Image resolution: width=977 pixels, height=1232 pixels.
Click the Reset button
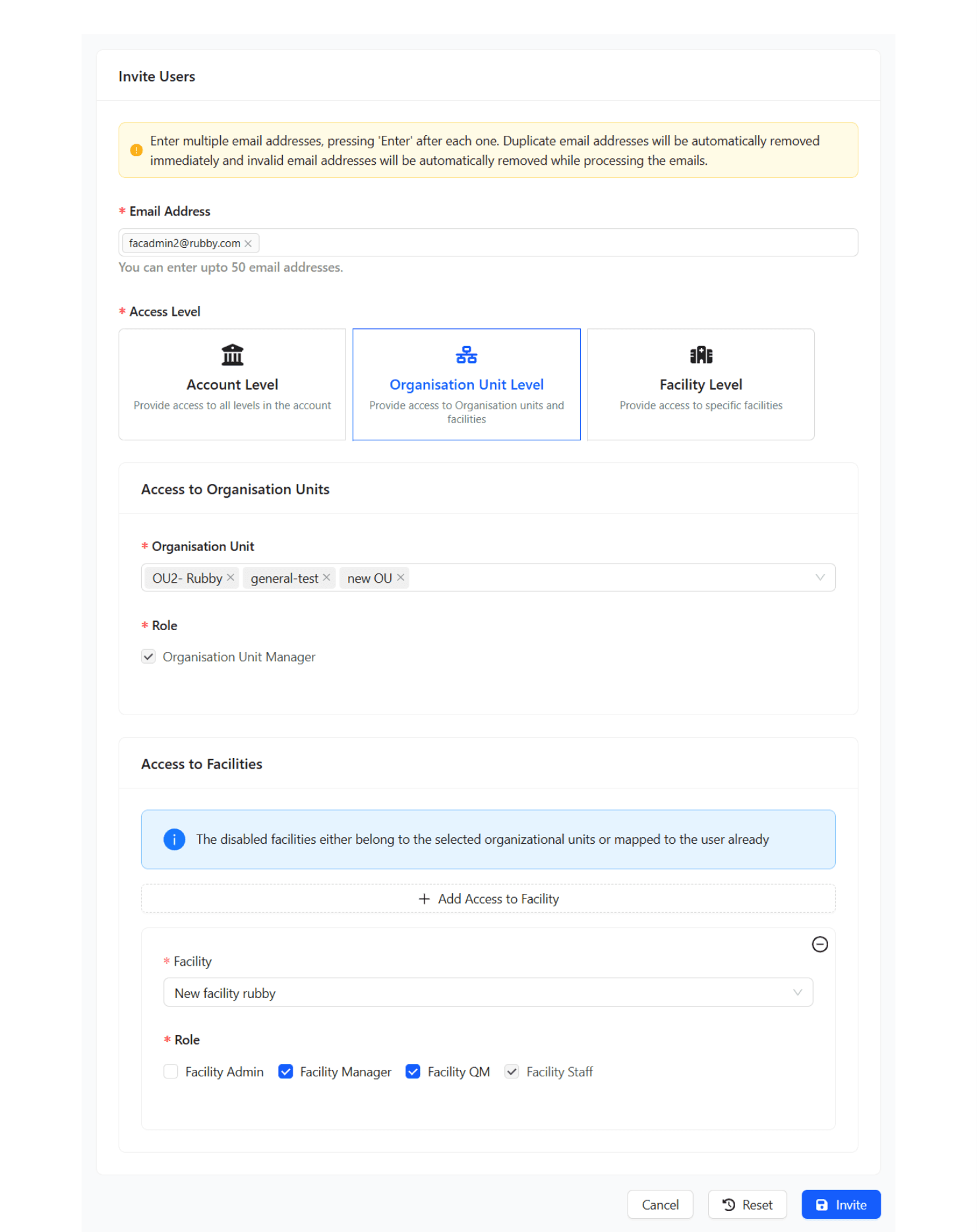747,1204
